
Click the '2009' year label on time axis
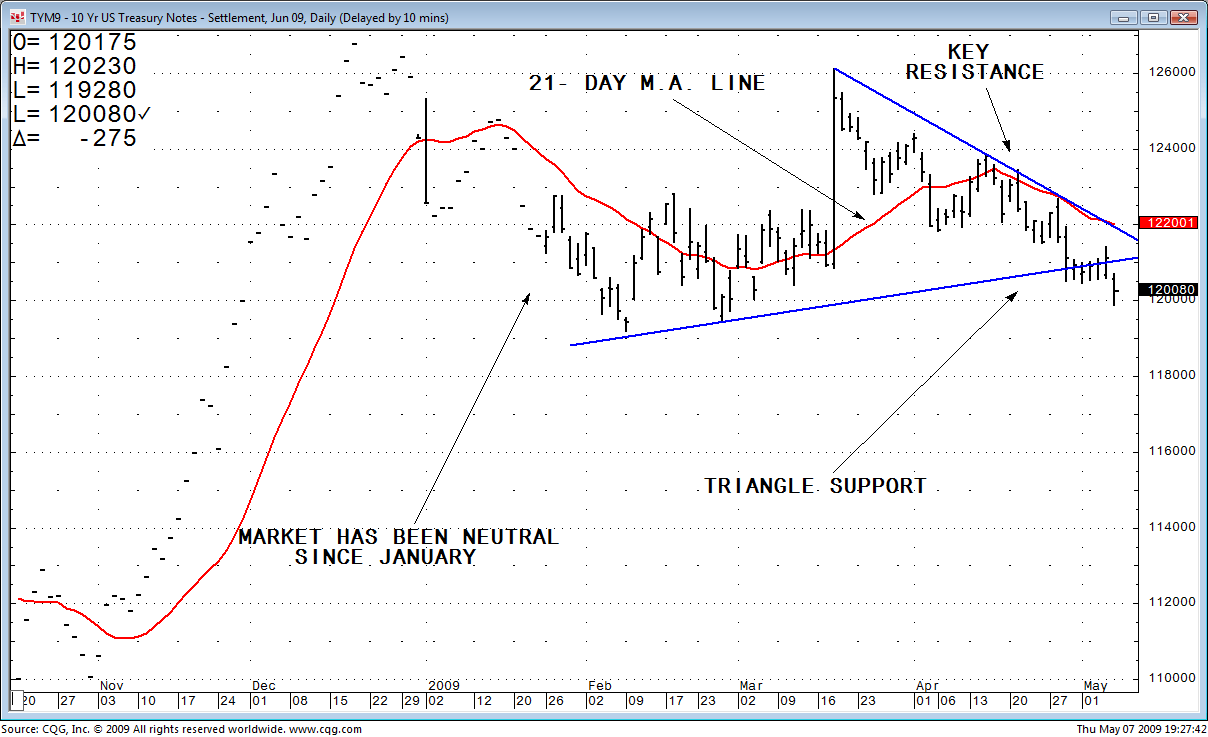pyautogui.click(x=443, y=685)
